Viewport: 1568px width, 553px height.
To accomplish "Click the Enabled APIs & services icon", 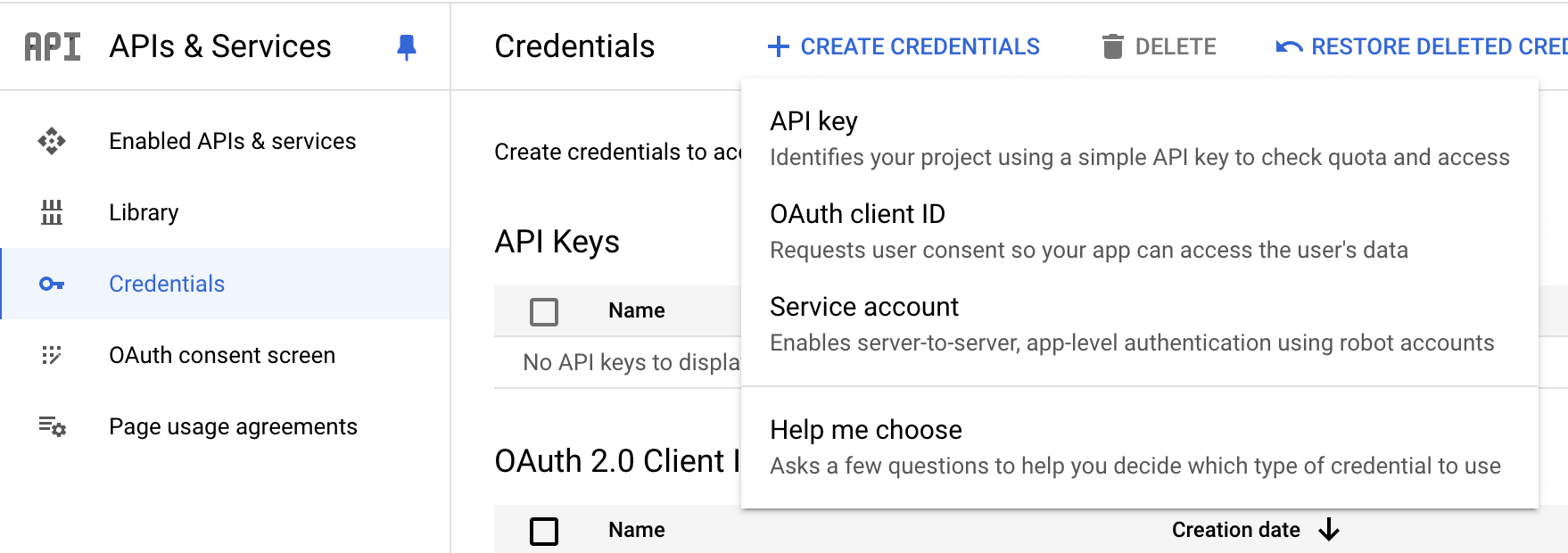I will click(52, 141).
